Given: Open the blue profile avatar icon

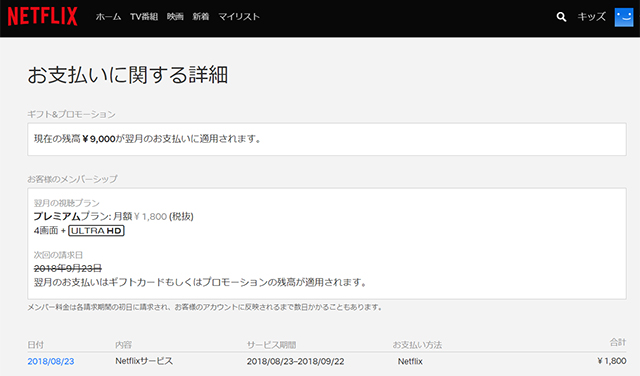Looking at the screenshot, I should (x=624, y=17).
